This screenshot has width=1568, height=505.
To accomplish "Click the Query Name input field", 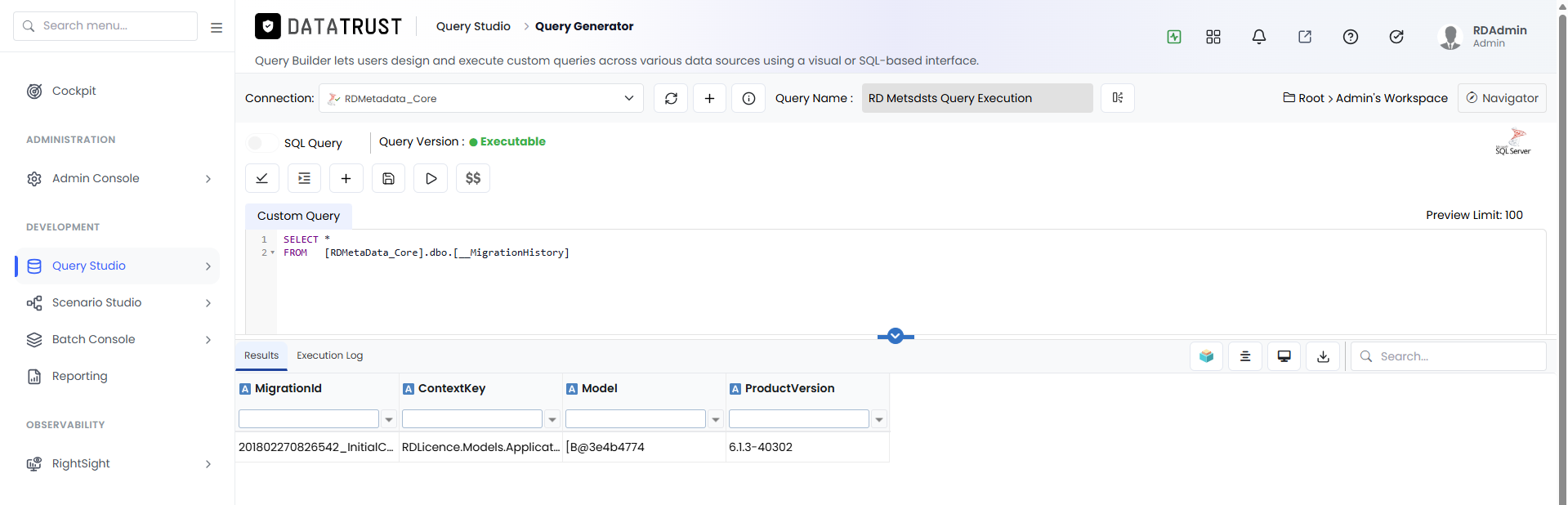I will tap(977, 98).
